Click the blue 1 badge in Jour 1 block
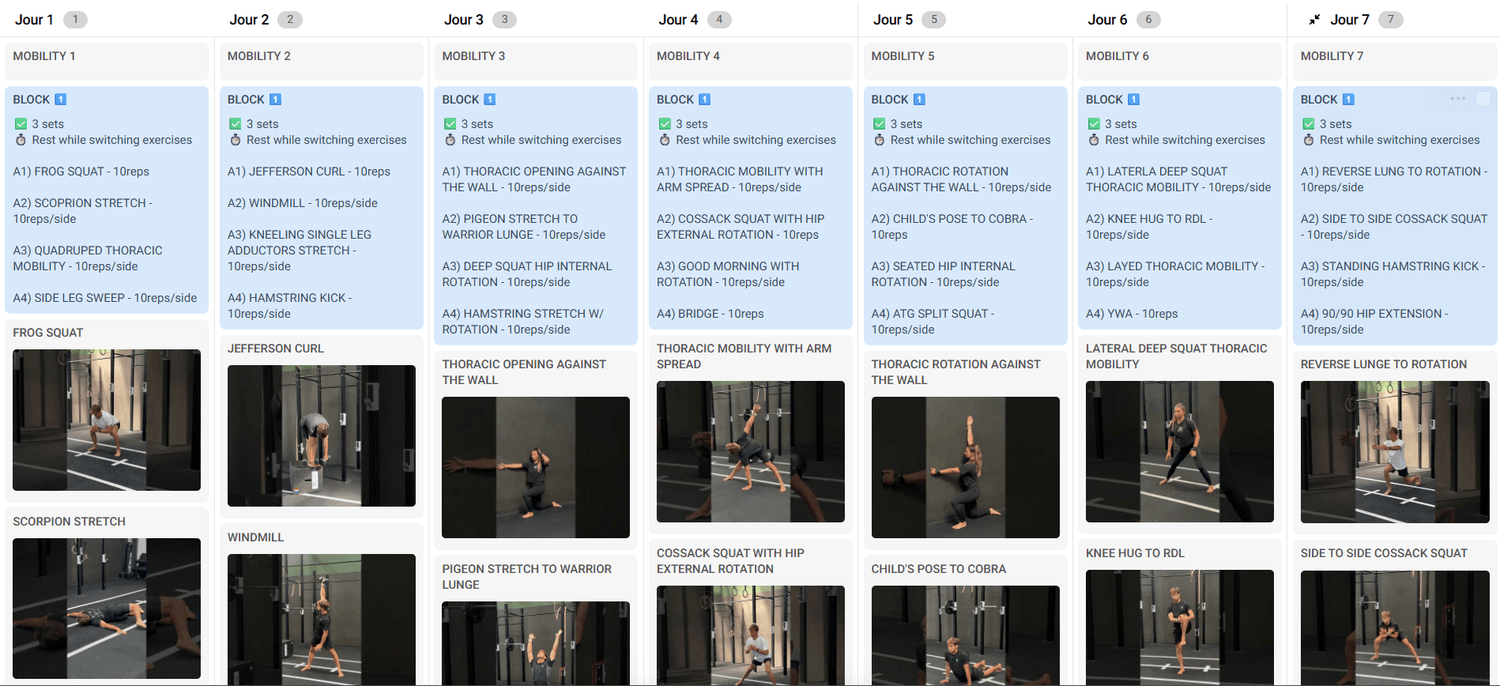This screenshot has height=686, width=1500. tap(60, 99)
